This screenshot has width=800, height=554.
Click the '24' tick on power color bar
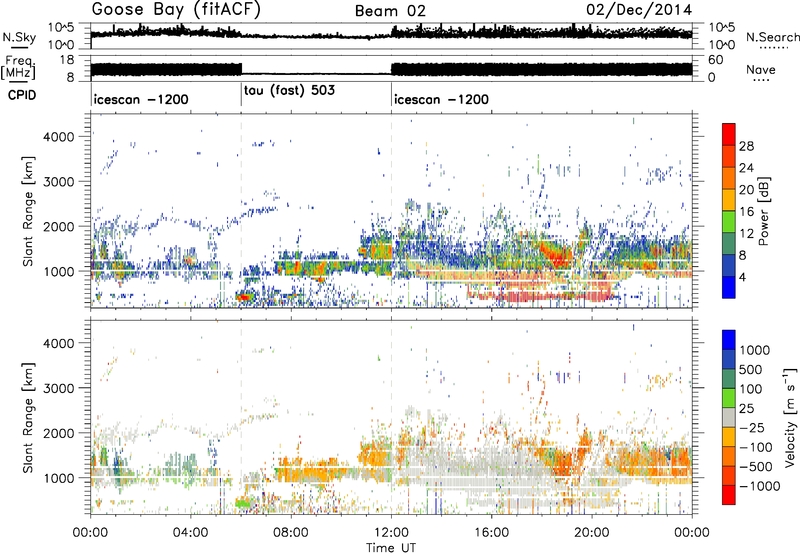[x=746, y=168]
